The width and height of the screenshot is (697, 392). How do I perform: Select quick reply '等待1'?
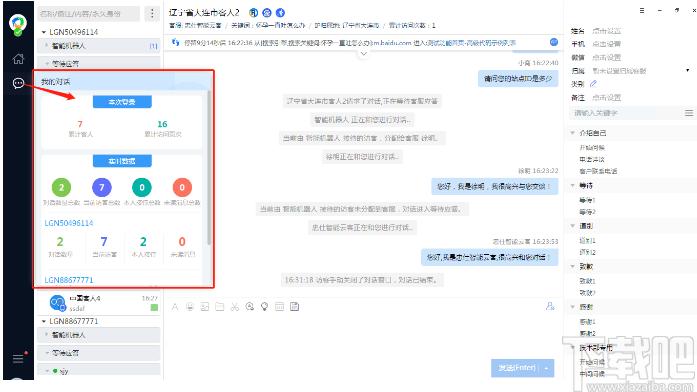tap(587, 200)
